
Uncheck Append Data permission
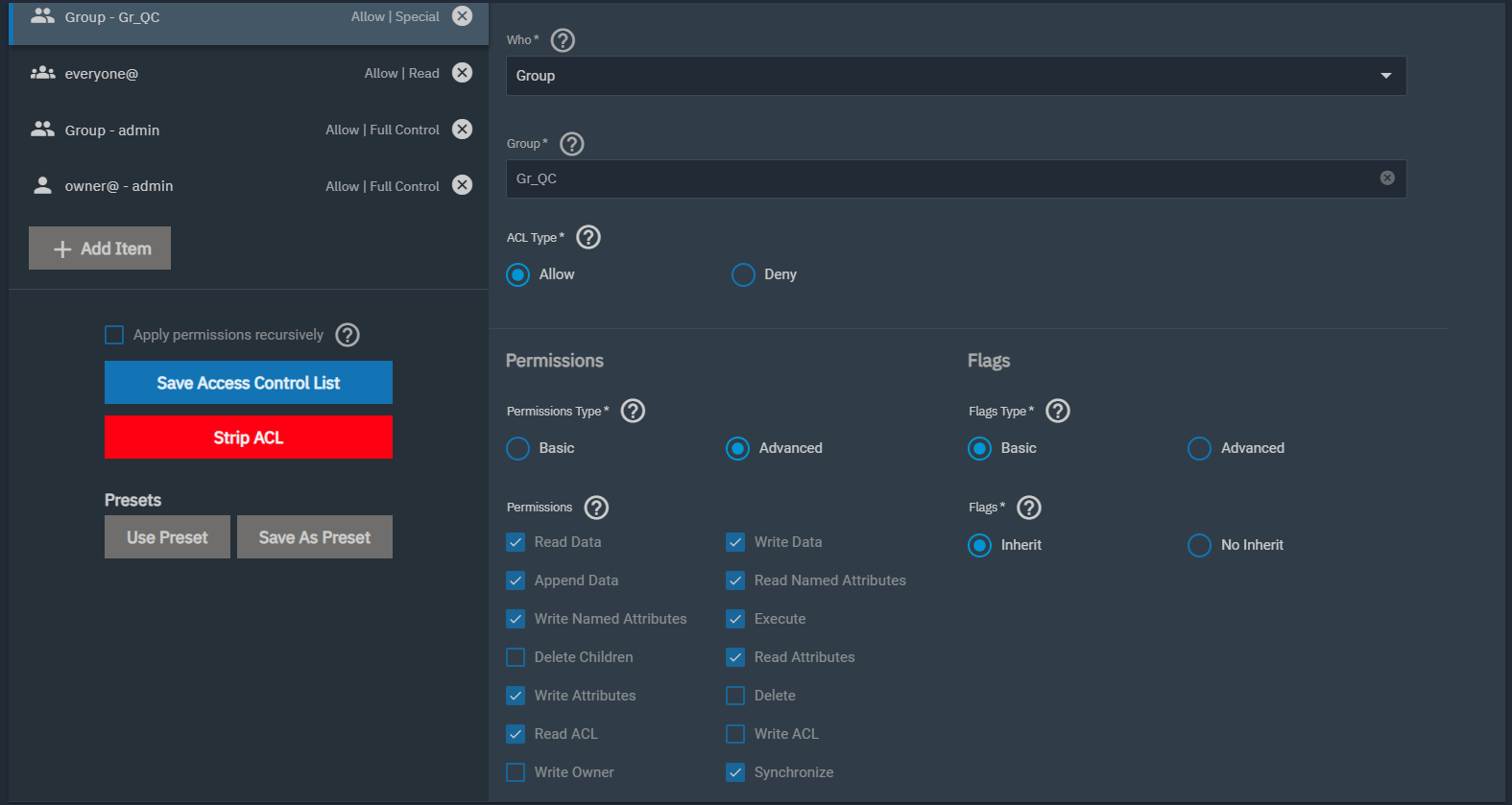[x=516, y=580]
